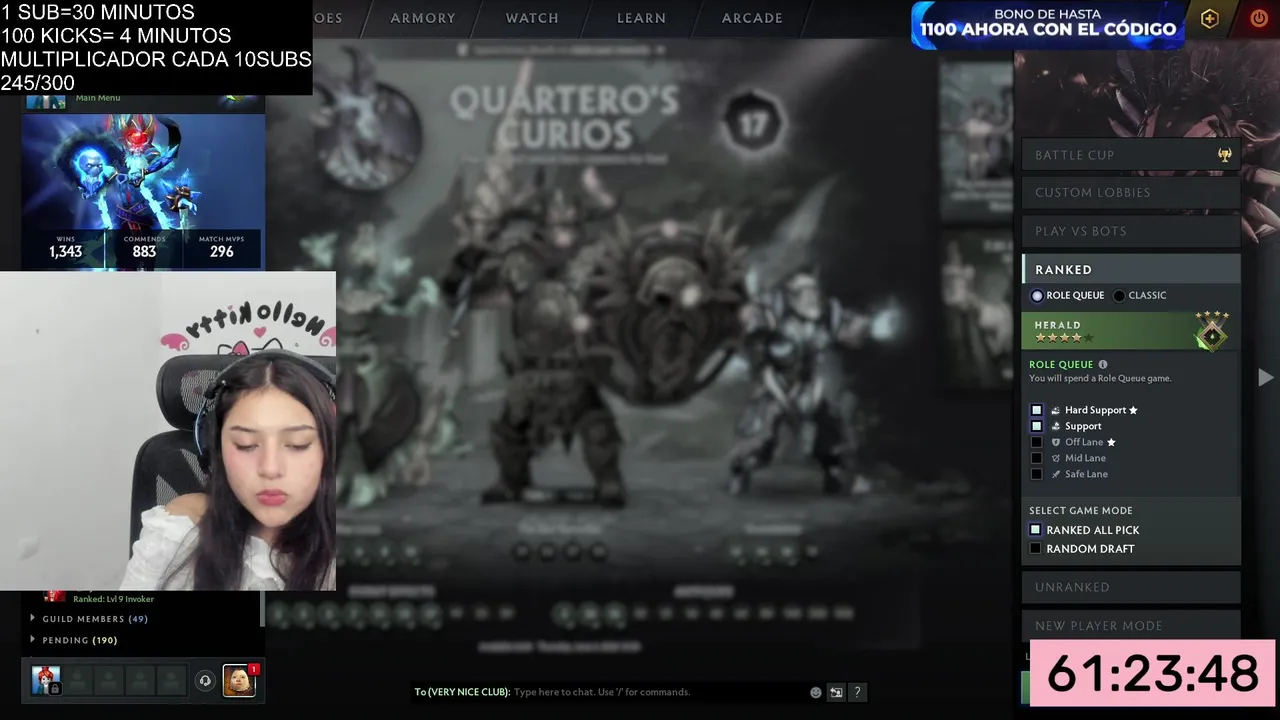Click the Hard Support role icon
The width and height of the screenshot is (1280, 720).
pyautogui.click(x=1055, y=410)
